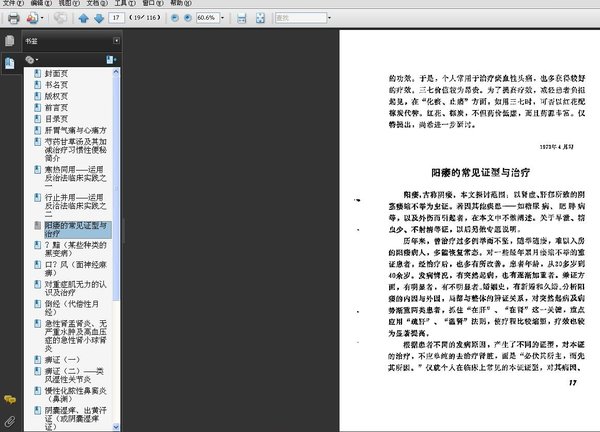The width and height of the screenshot is (600, 432).
Task: Select the 行止并用 bookmark
Action: point(76,206)
